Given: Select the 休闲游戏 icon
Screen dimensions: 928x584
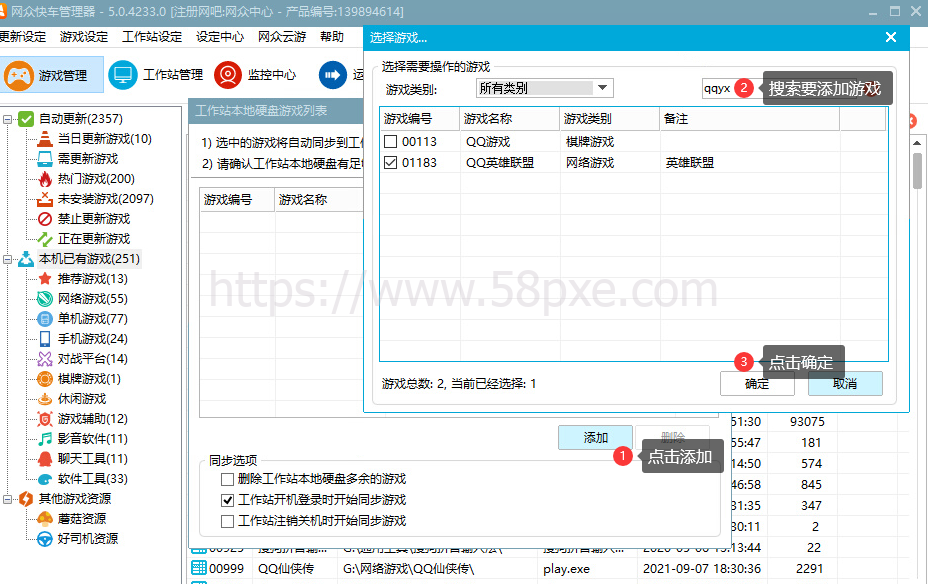Looking at the screenshot, I should point(45,399).
